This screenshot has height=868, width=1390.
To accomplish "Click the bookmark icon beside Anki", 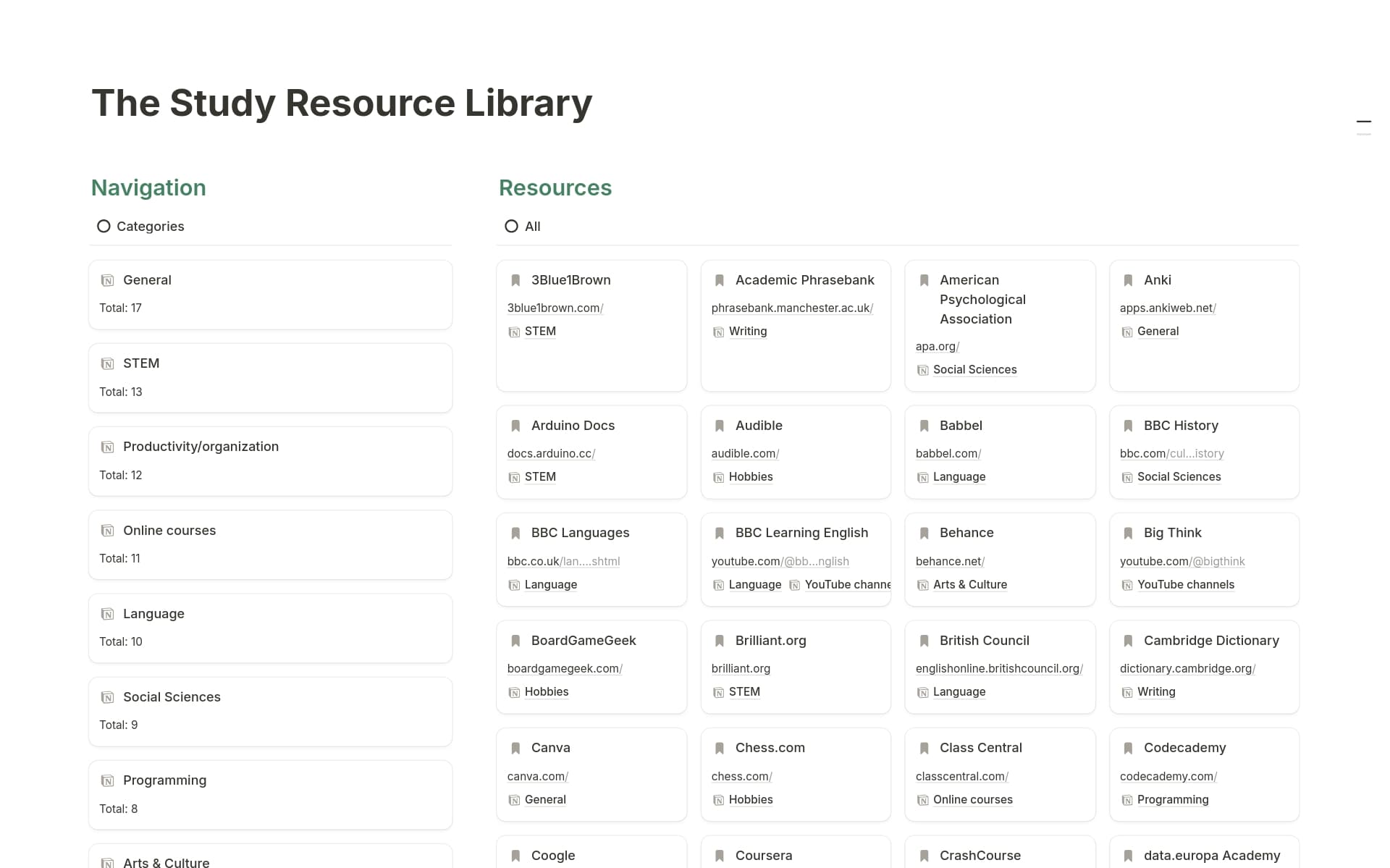I will click(x=1128, y=280).
